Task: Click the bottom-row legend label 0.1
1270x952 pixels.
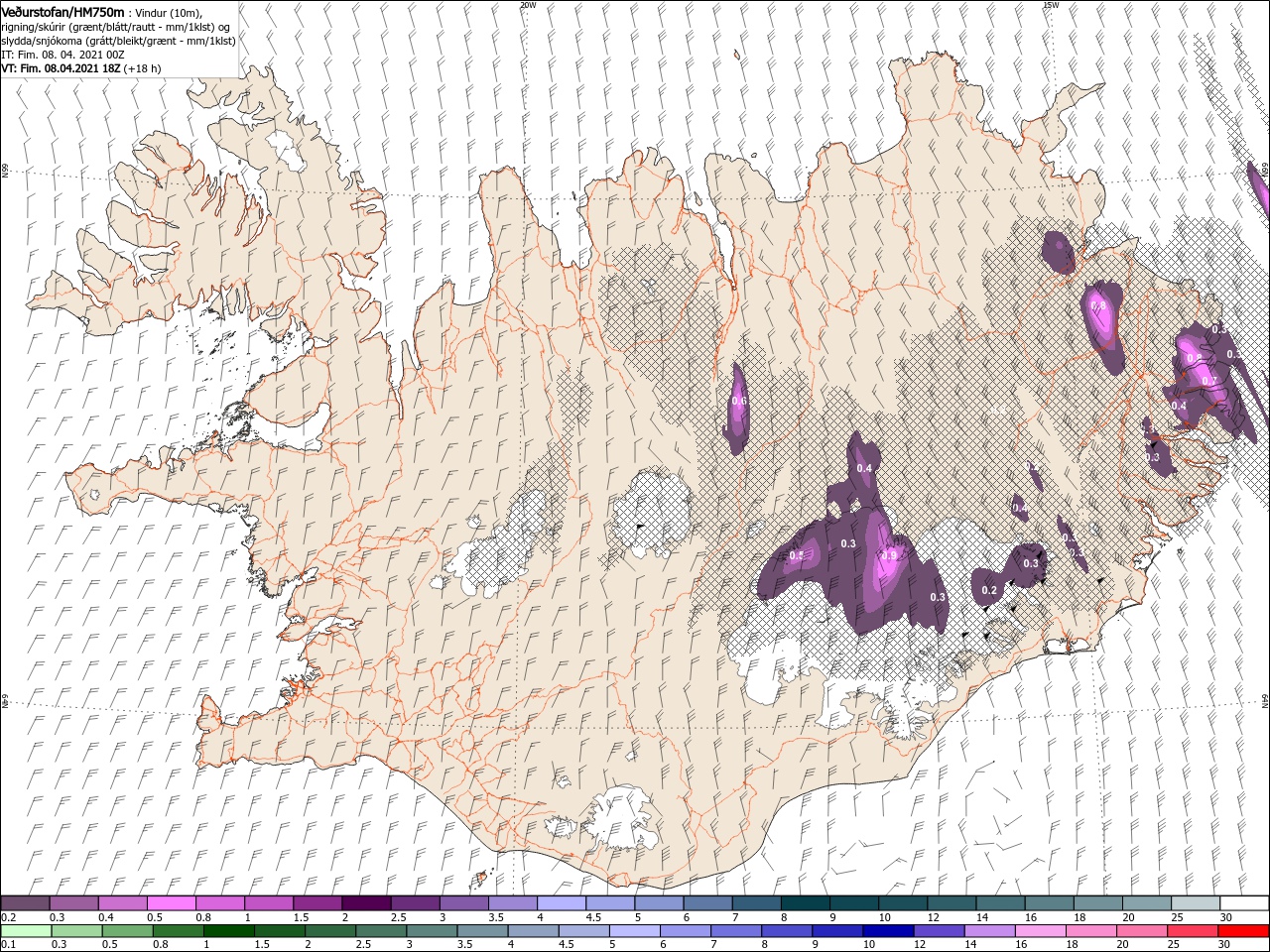Action: (9, 945)
